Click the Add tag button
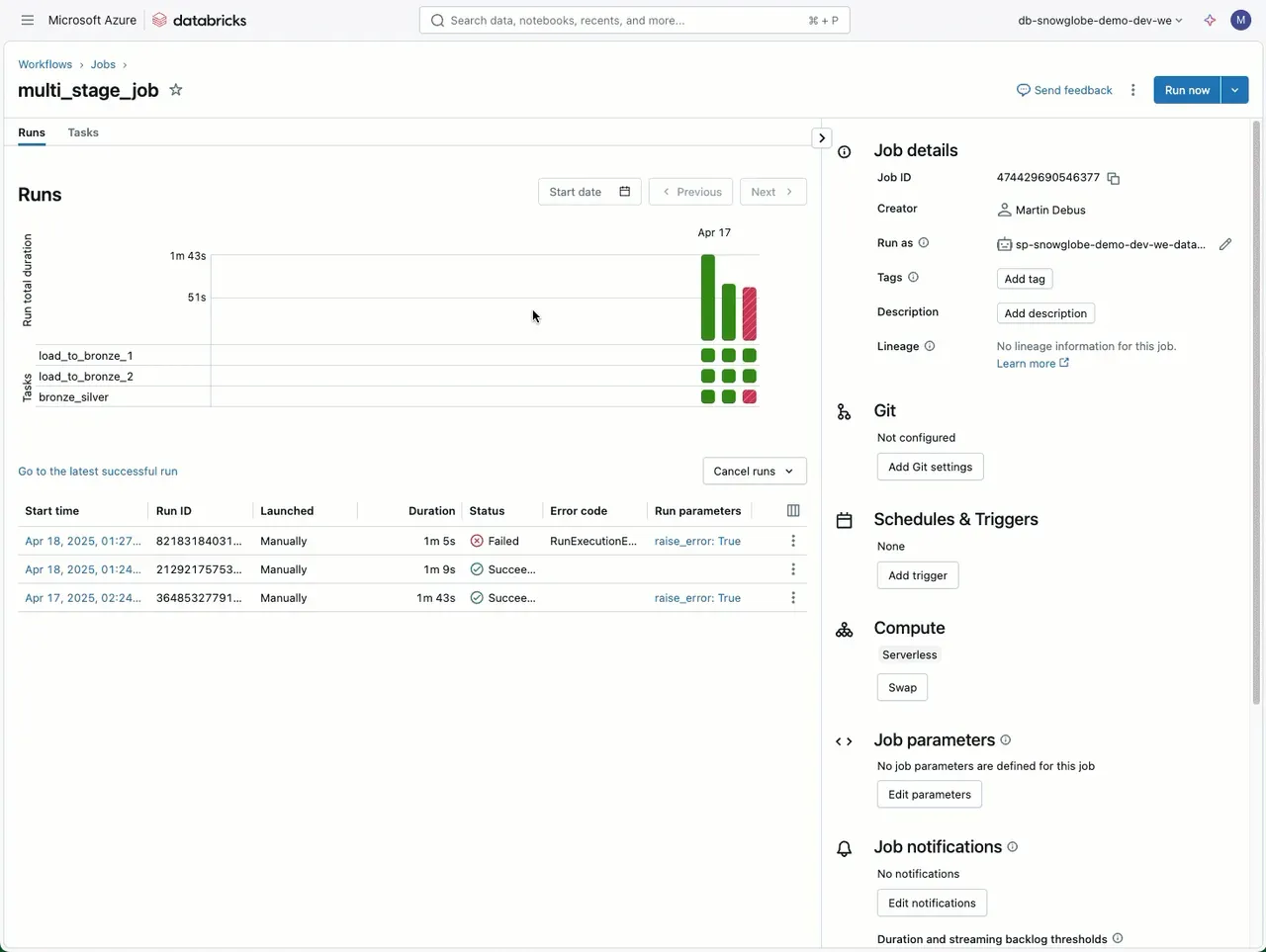The width and height of the screenshot is (1266, 952). click(x=1025, y=279)
